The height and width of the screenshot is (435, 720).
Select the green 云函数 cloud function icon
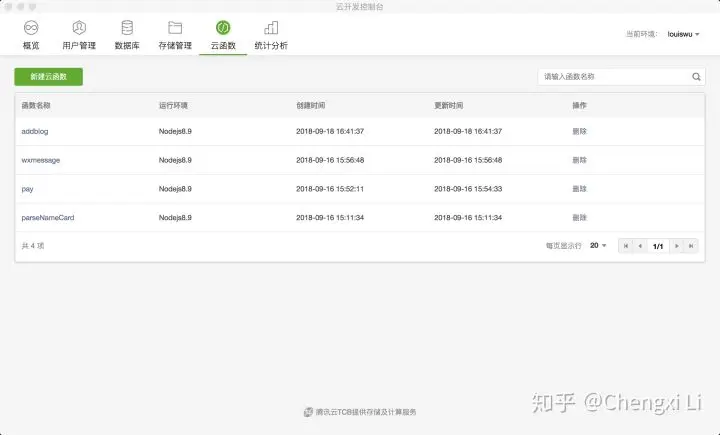223,28
